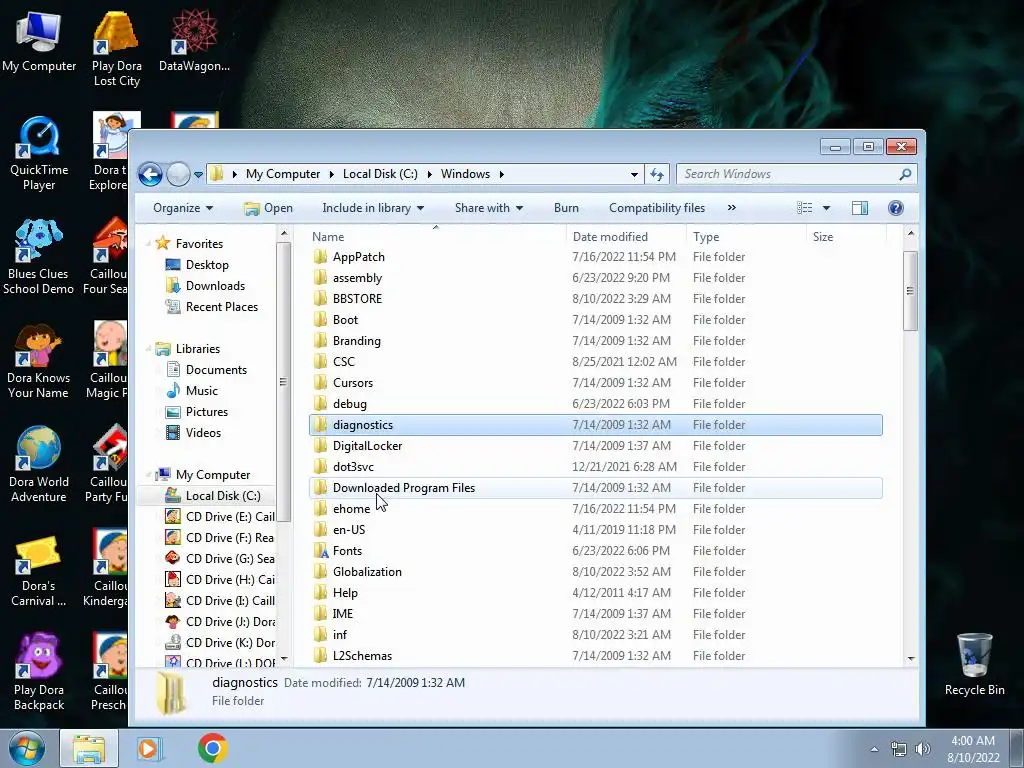Show more toolbar commands chevron
Image resolution: width=1024 pixels, height=768 pixels.
click(x=731, y=208)
